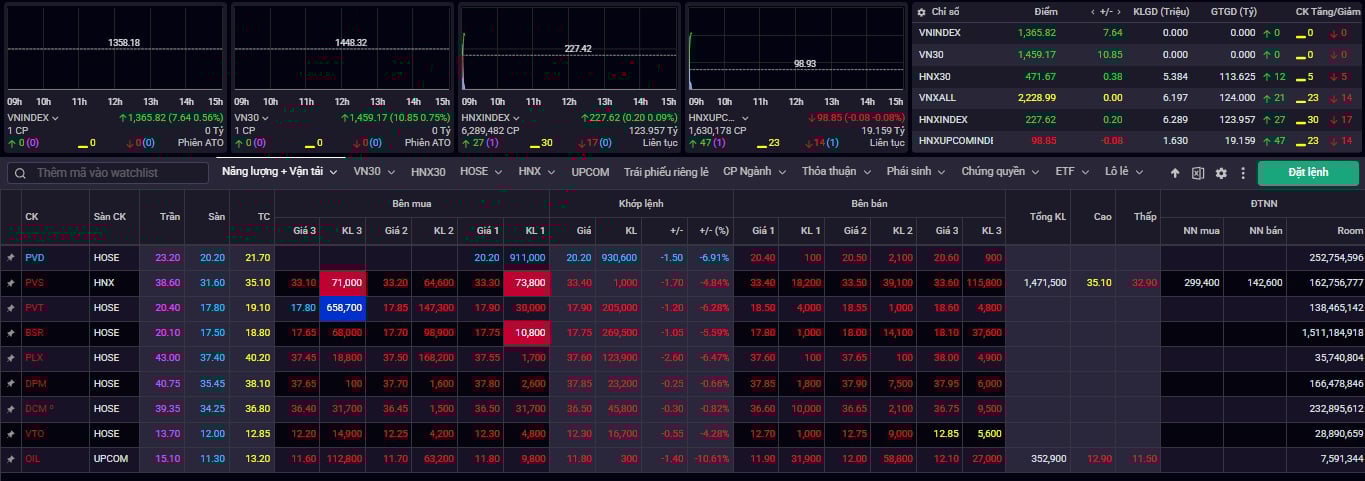
Task: Toggle pin on the DPM stock row
Action: 11,384
